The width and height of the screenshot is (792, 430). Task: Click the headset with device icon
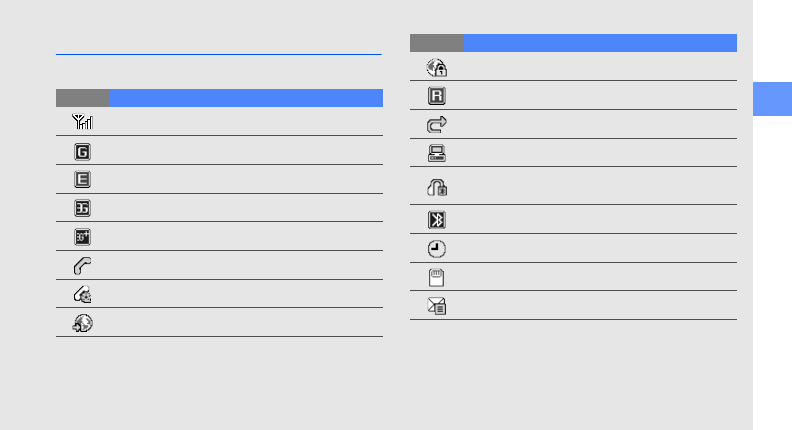click(437, 186)
